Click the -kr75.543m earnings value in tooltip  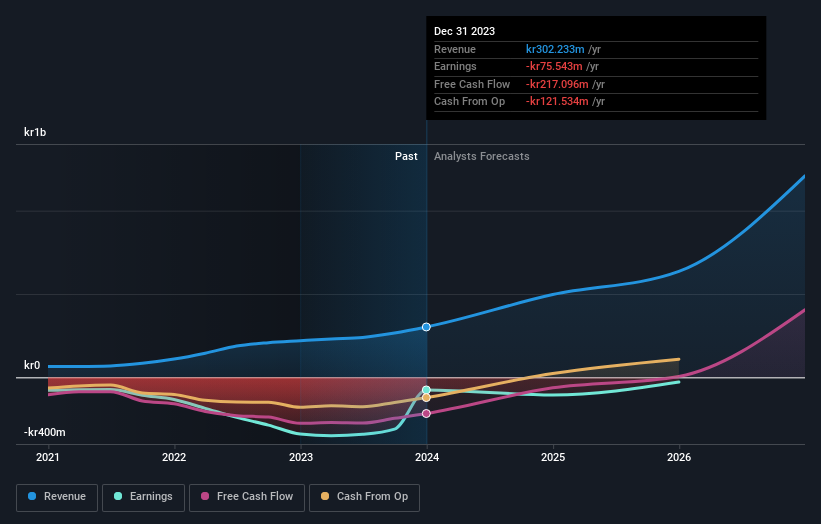pyautogui.click(x=554, y=66)
